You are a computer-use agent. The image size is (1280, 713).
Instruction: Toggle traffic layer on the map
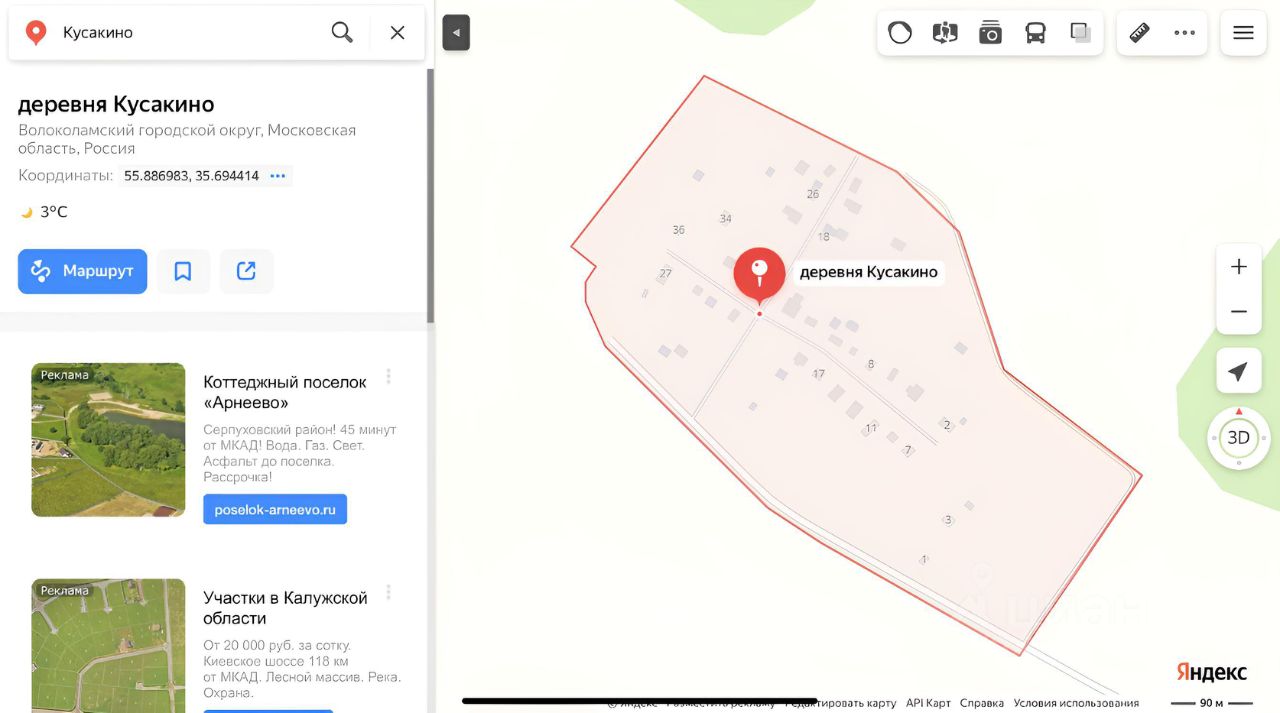[900, 33]
